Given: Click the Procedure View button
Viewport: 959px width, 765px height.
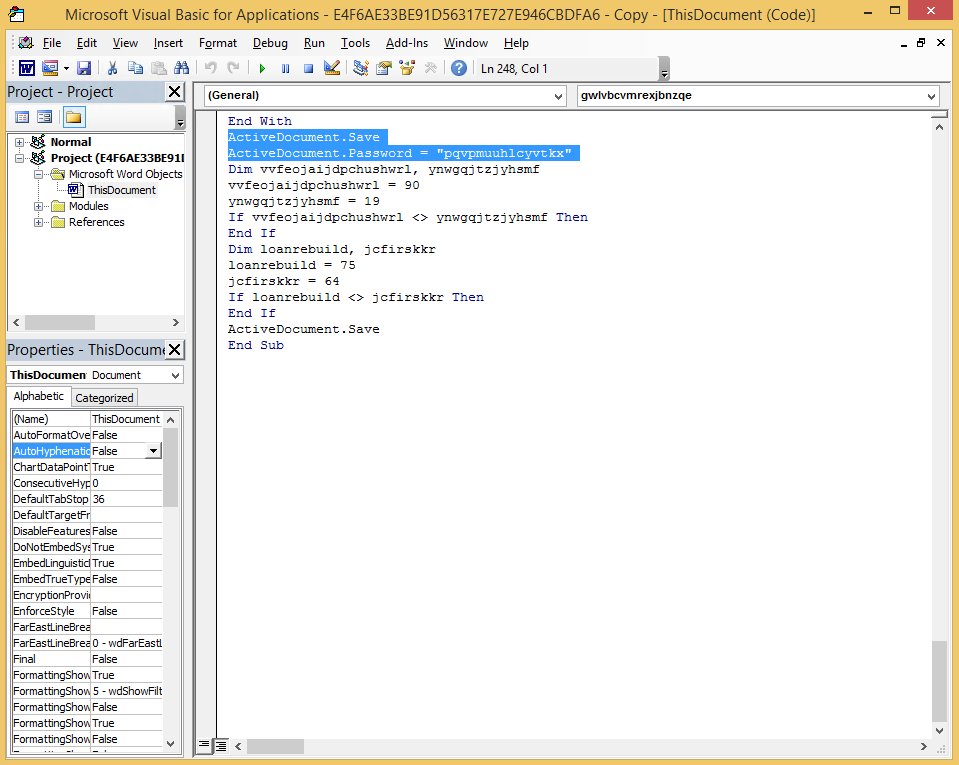Looking at the screenshot, I should 204,745.
